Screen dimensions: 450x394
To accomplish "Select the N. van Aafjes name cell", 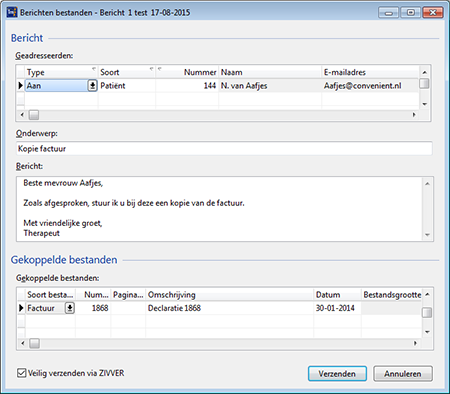I will point(270,86).
